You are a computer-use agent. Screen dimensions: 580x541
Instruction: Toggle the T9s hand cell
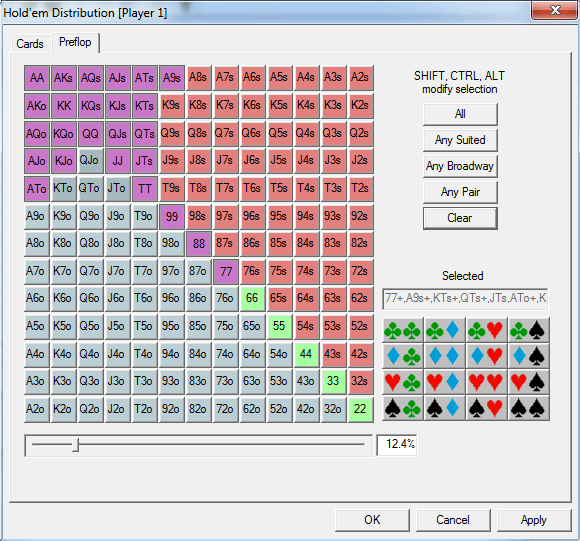[x=172, y=189]
